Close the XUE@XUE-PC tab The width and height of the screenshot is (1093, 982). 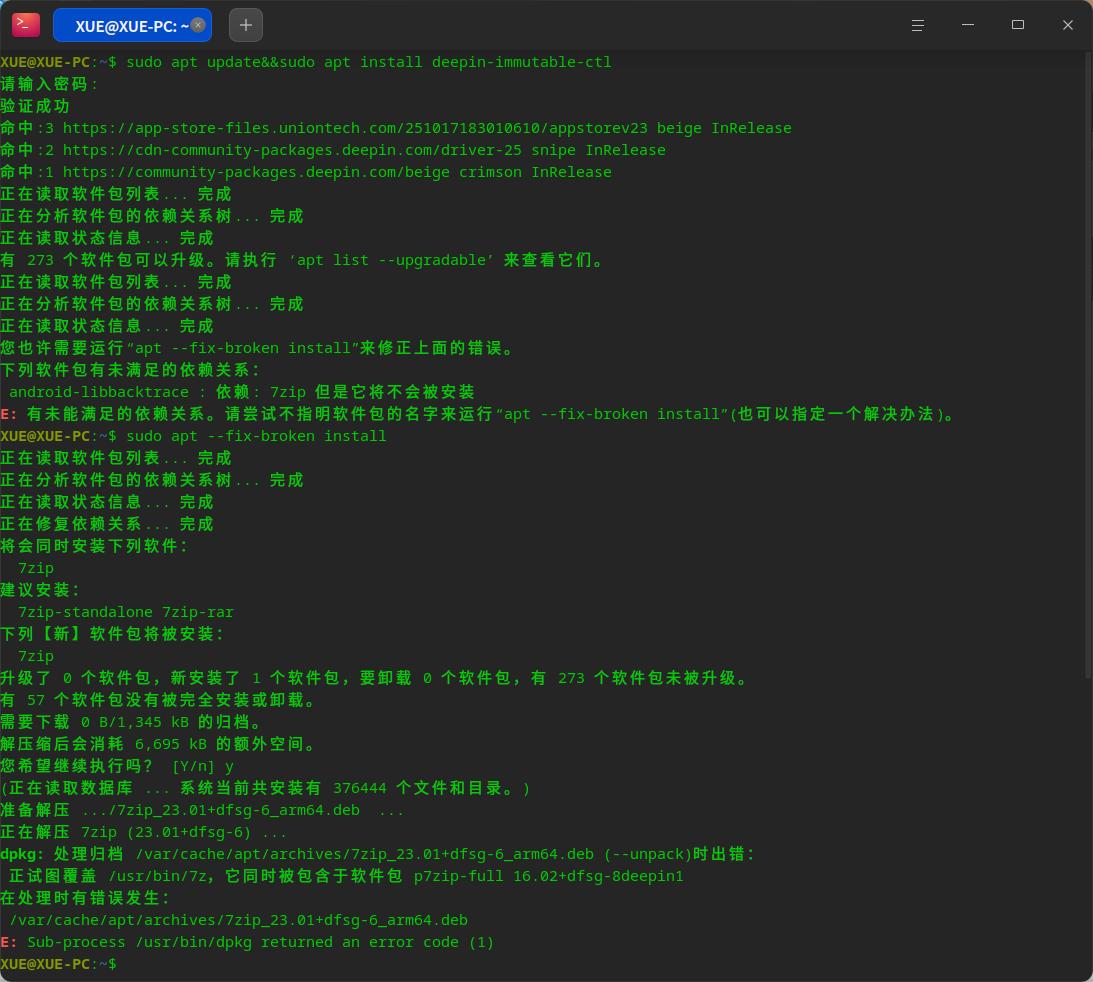click(198, 25)
